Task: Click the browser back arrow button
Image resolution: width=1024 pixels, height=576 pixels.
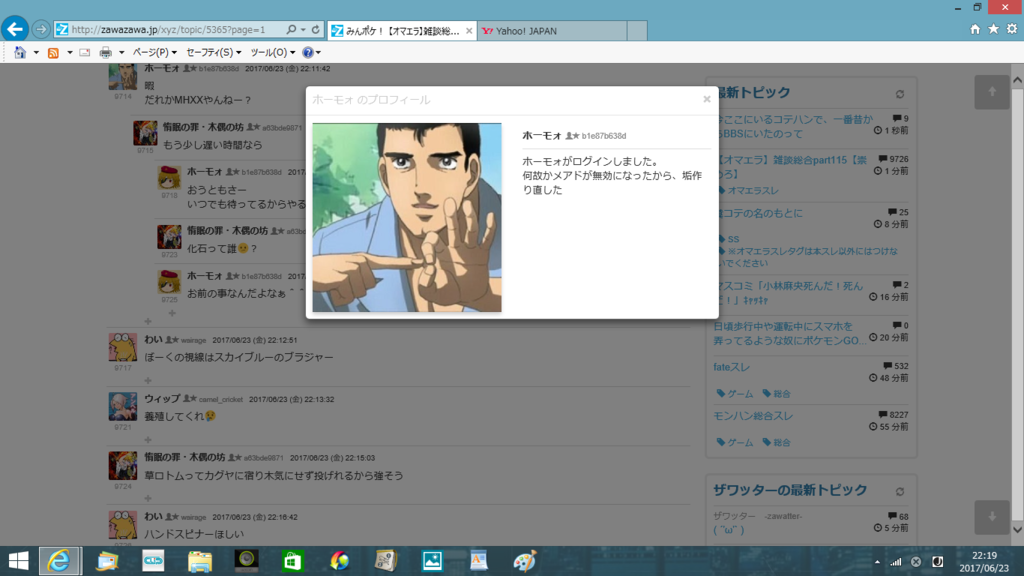Action: (x=15, y=29)
